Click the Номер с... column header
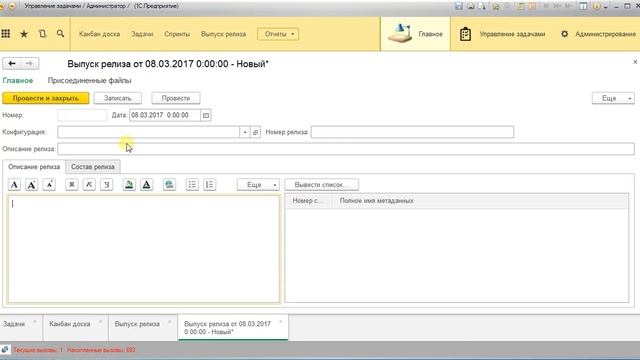The width and height of the screenshot is (640, 360). pos(308,201)
